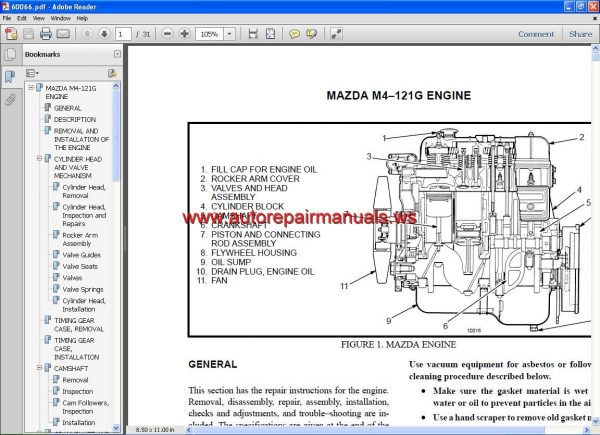Screen dimensions: 600x435
Task: Print the document using printer icon
Action: pos(46,34)
